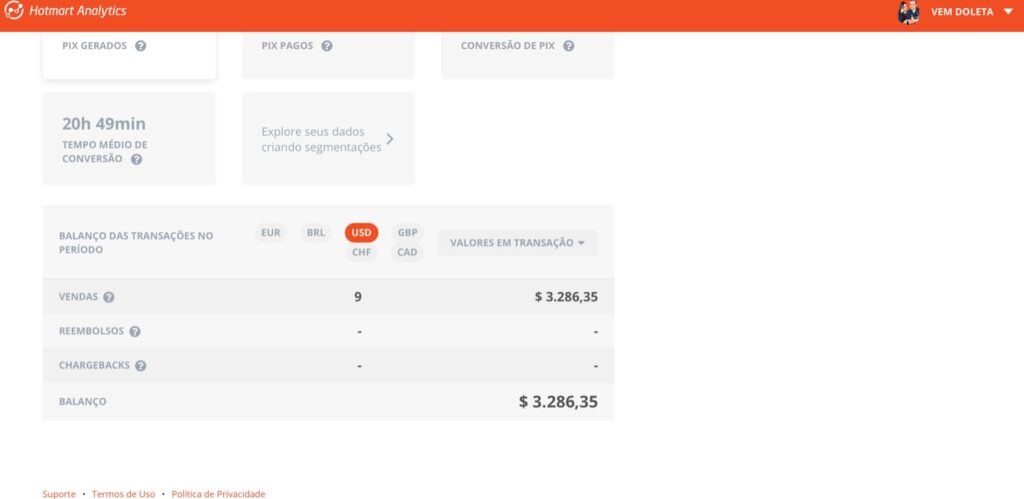Image resolution: width=1024 pixels, height=499 pixels.
Task: Click the Hotmart Analytics logo icon
Action: tap(14, 12)
